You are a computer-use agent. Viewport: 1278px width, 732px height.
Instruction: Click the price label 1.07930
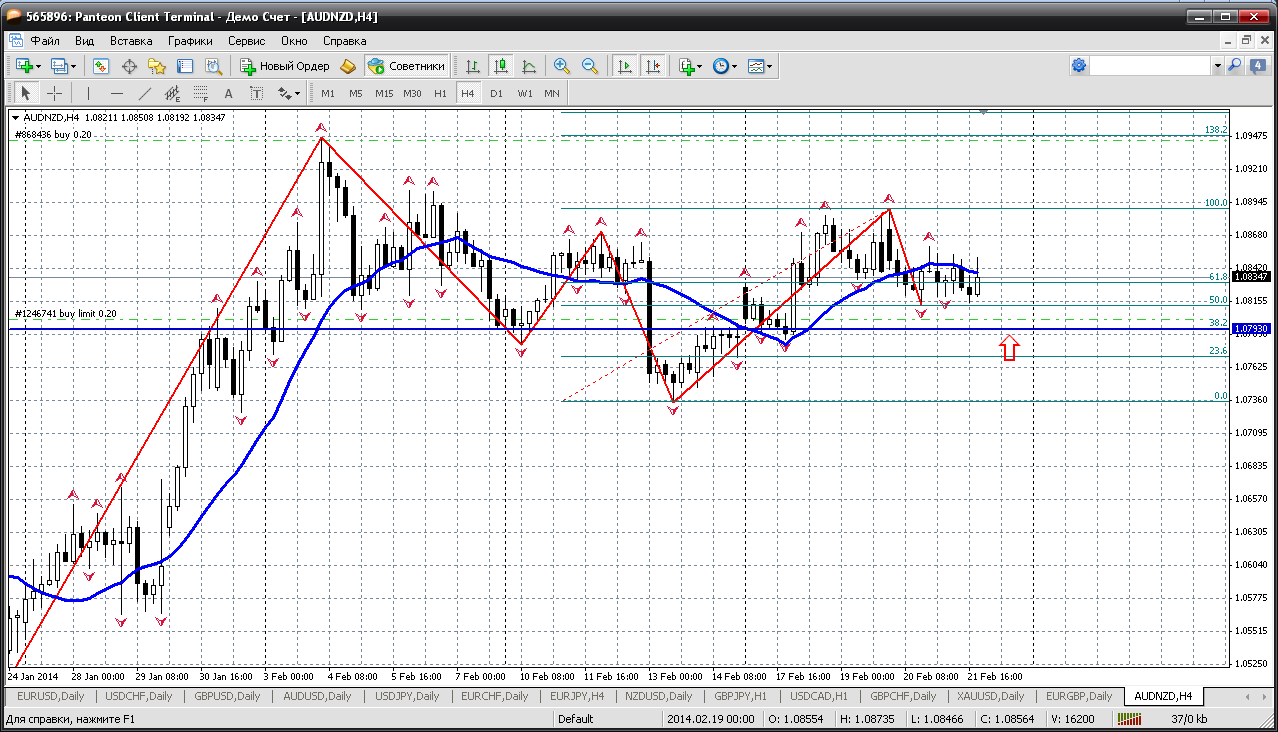(x=1252, y=328)
